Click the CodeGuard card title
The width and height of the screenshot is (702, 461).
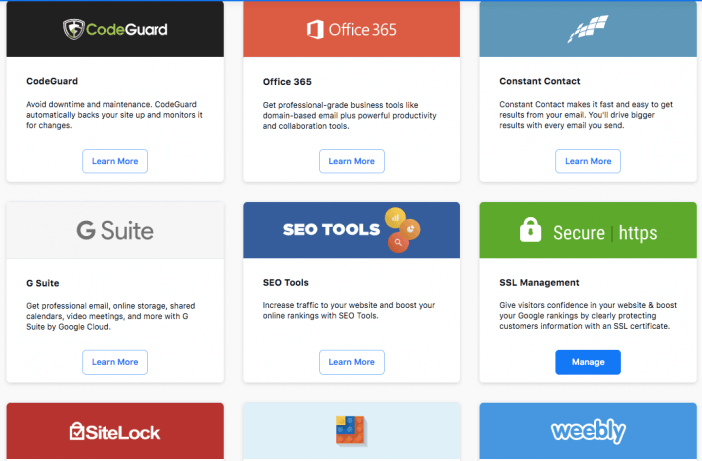tap(52, 81)
